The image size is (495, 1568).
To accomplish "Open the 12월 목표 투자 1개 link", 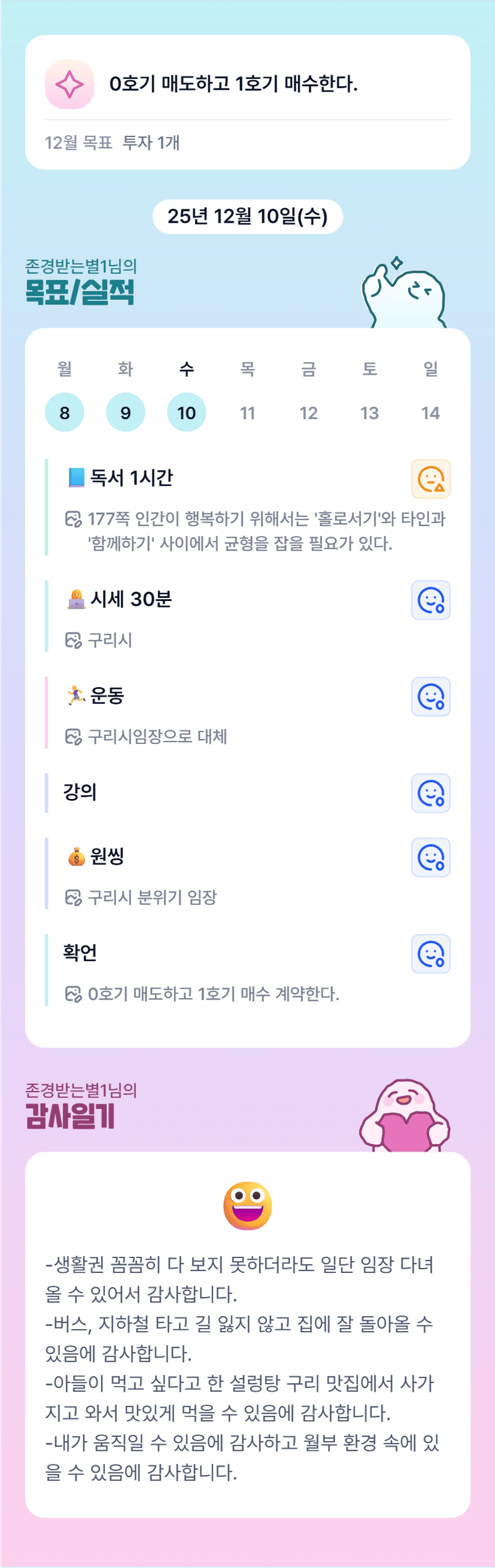I will (112, 142).
